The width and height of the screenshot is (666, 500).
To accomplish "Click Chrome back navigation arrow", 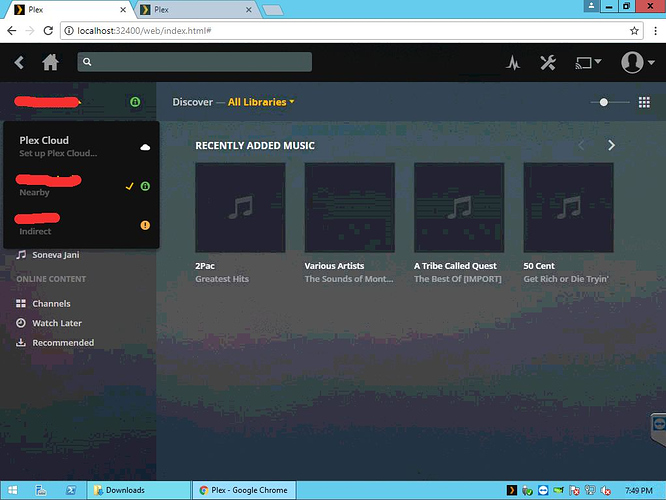I will [11, 31].
